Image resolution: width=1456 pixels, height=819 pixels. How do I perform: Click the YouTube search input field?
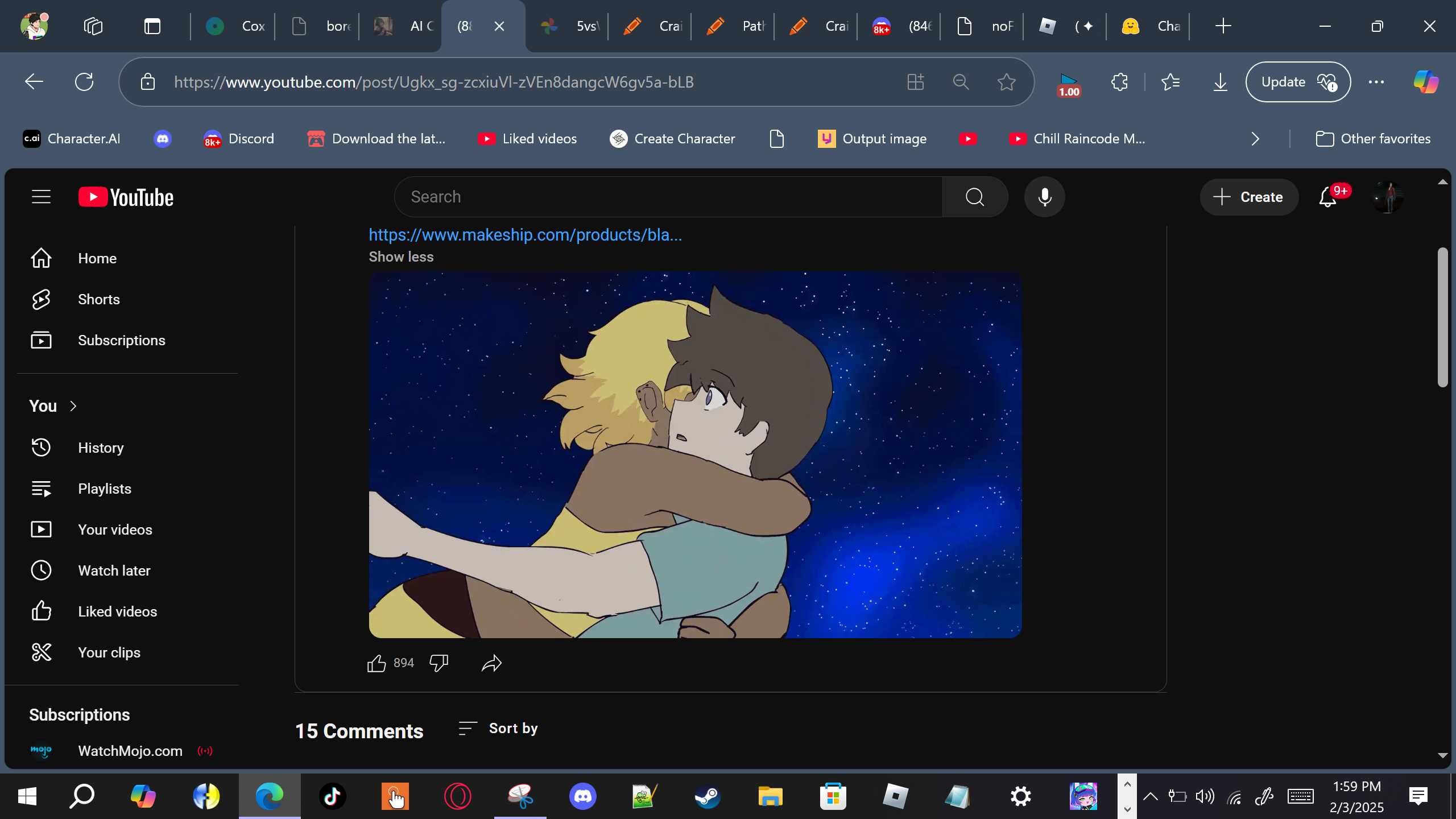click(668, 197)
